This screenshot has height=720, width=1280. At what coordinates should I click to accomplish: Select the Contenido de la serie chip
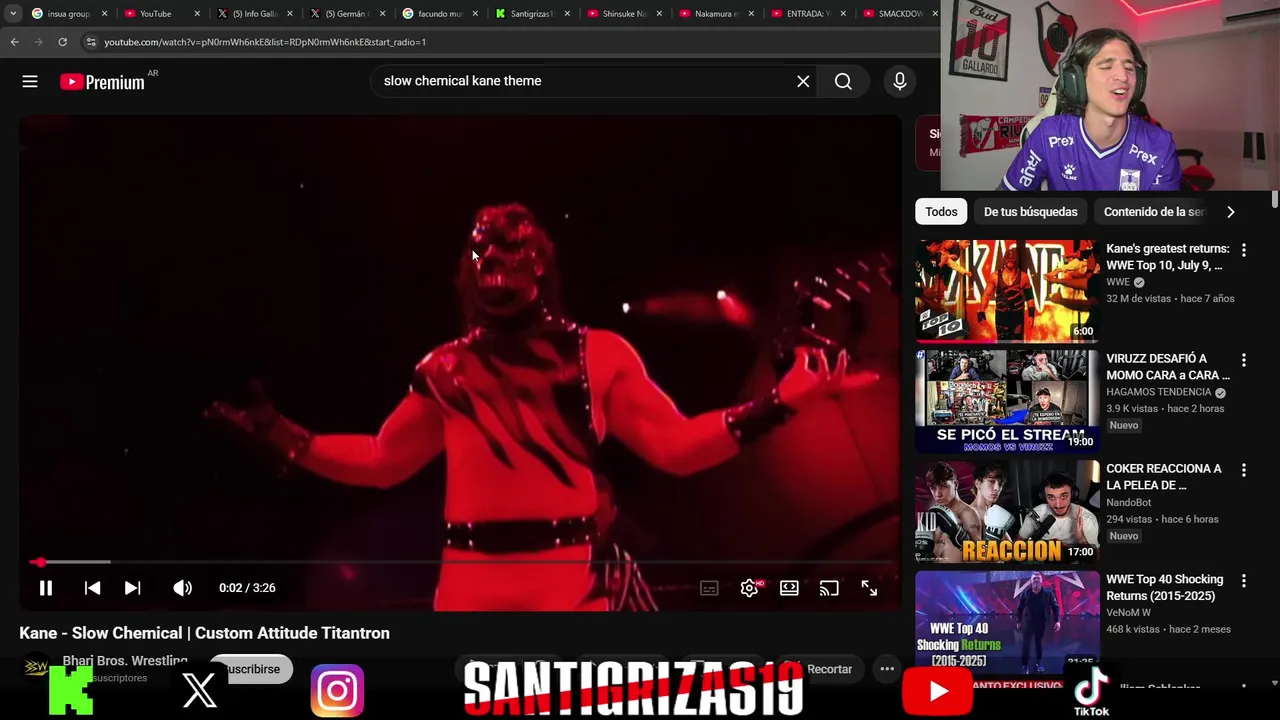1154,212
